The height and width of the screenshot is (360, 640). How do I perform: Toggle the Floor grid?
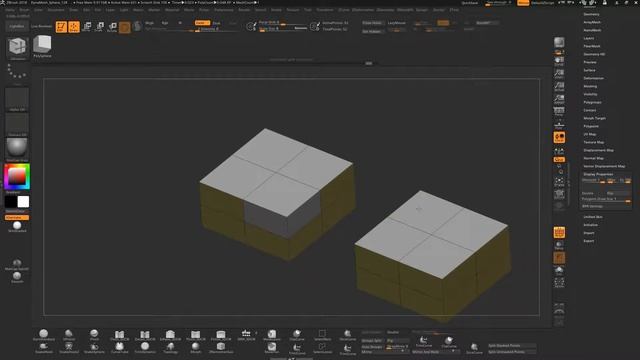pyautogui.click(x=559, y=124)
